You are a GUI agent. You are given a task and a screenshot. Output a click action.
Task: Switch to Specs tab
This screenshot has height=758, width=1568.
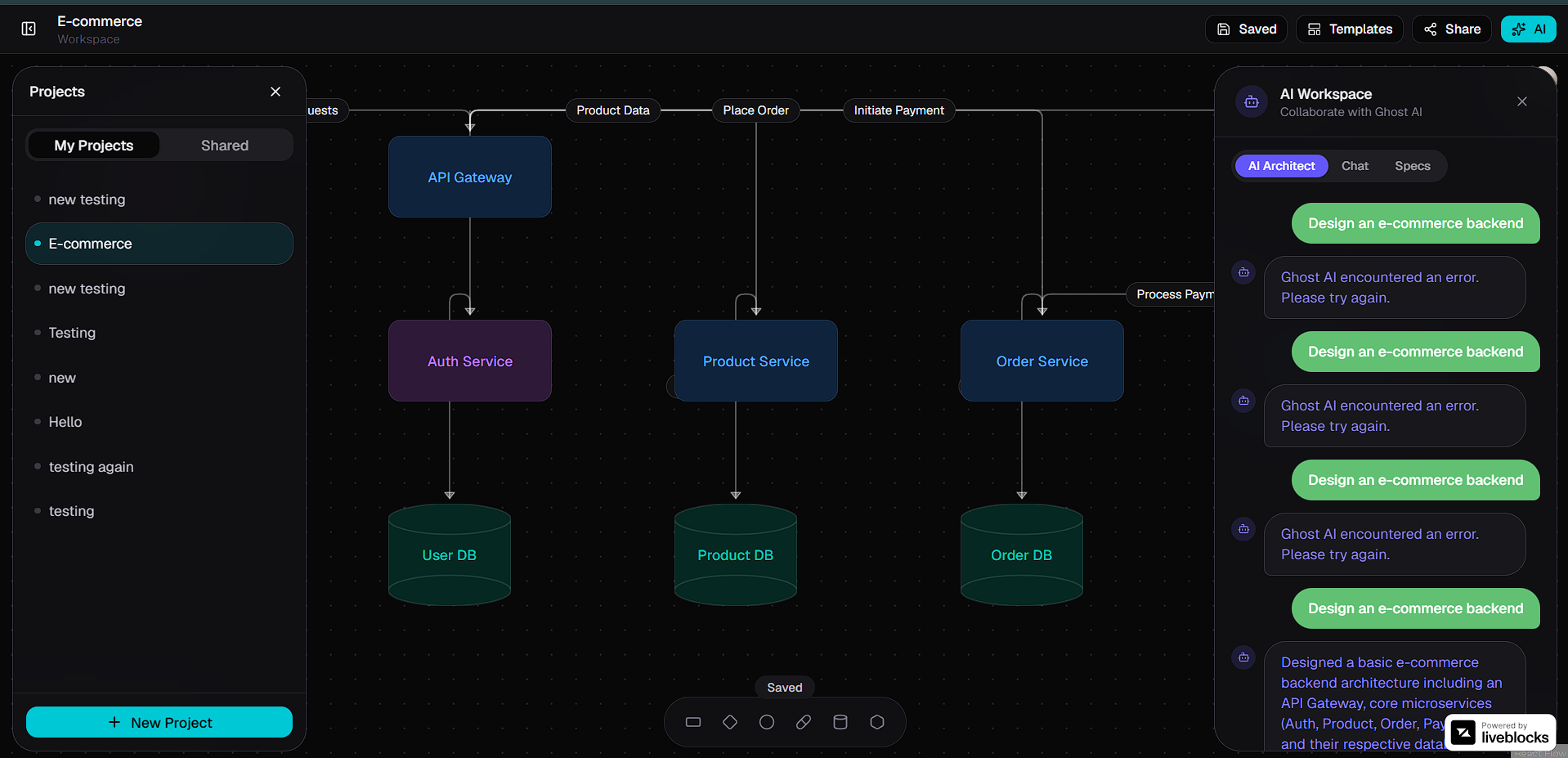click(1413, 166)
